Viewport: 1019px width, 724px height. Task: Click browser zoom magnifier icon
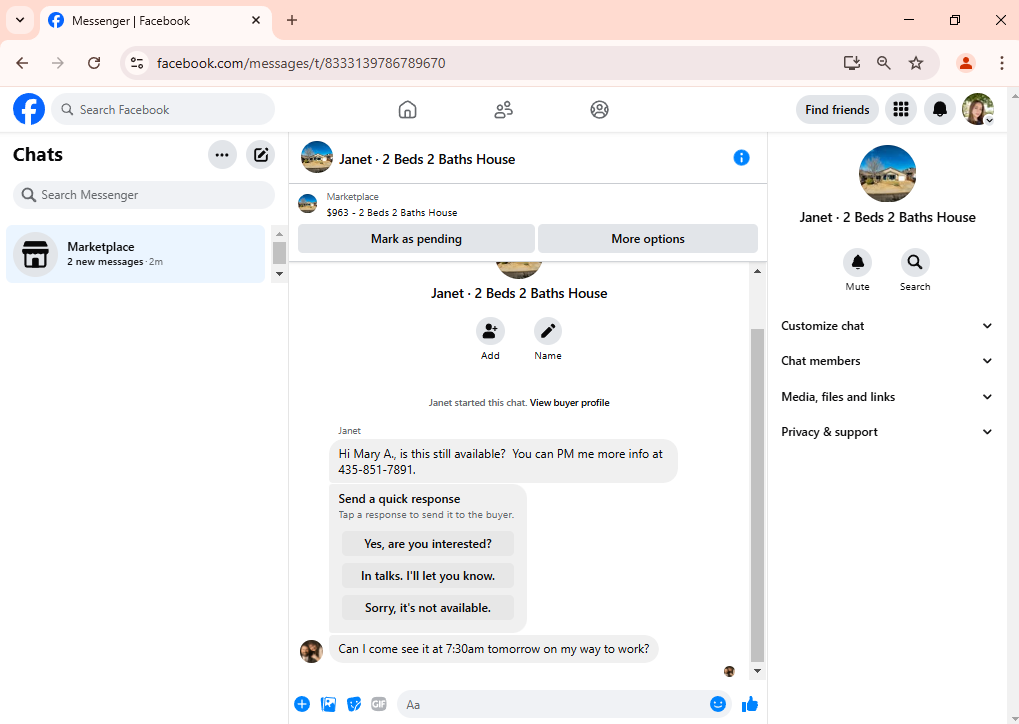point(884,63)
